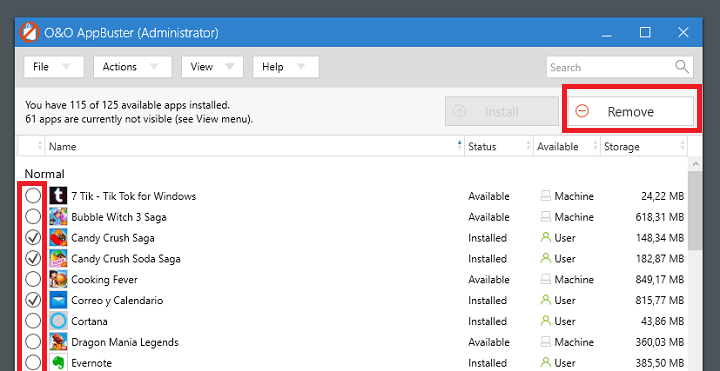The height and width of the screenshot is (371, 720).
Task: Check the Cortana checkbox
Action: [33, 321]
